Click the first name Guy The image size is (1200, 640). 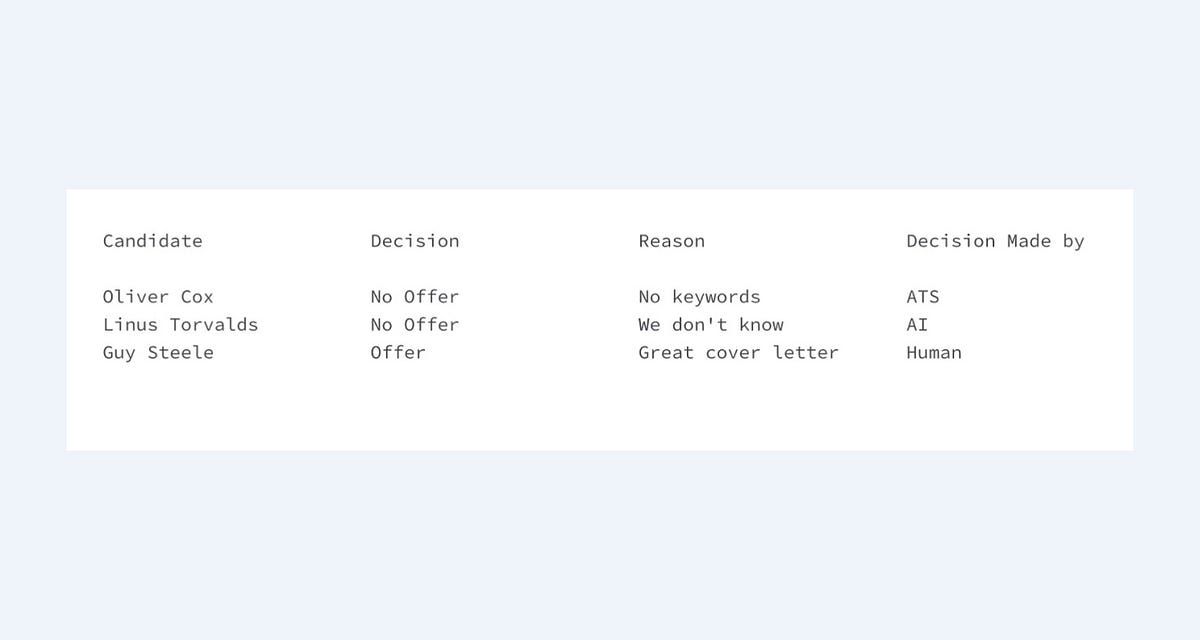(x=119, y=353)
